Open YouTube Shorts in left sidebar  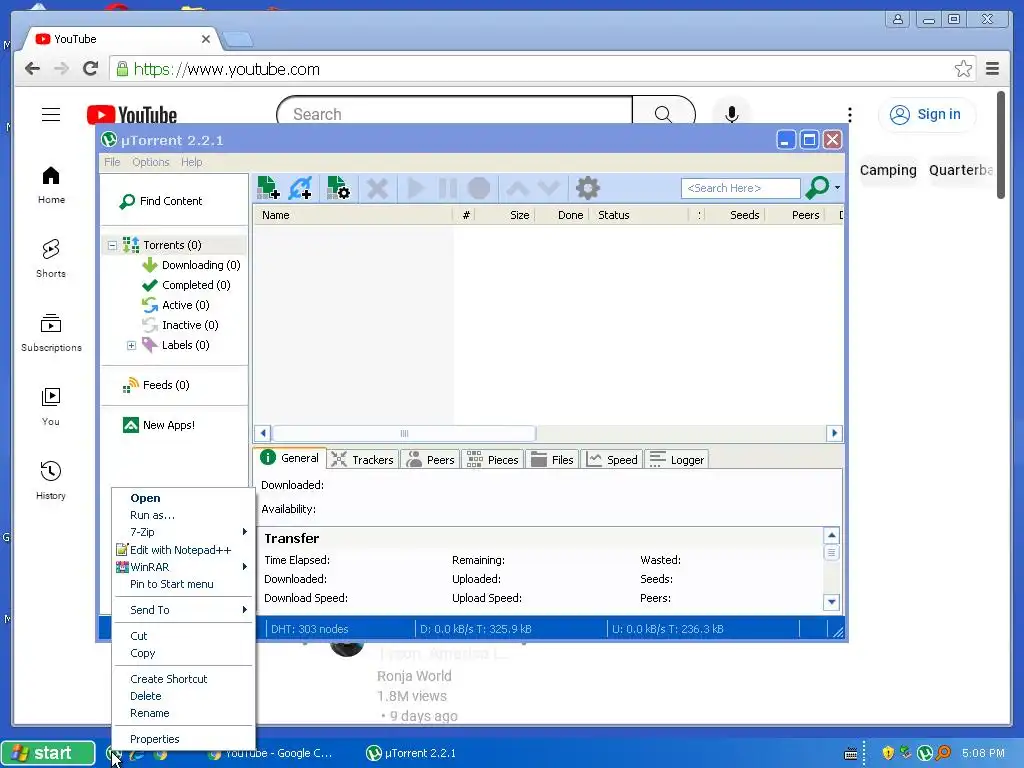[51, 258]
